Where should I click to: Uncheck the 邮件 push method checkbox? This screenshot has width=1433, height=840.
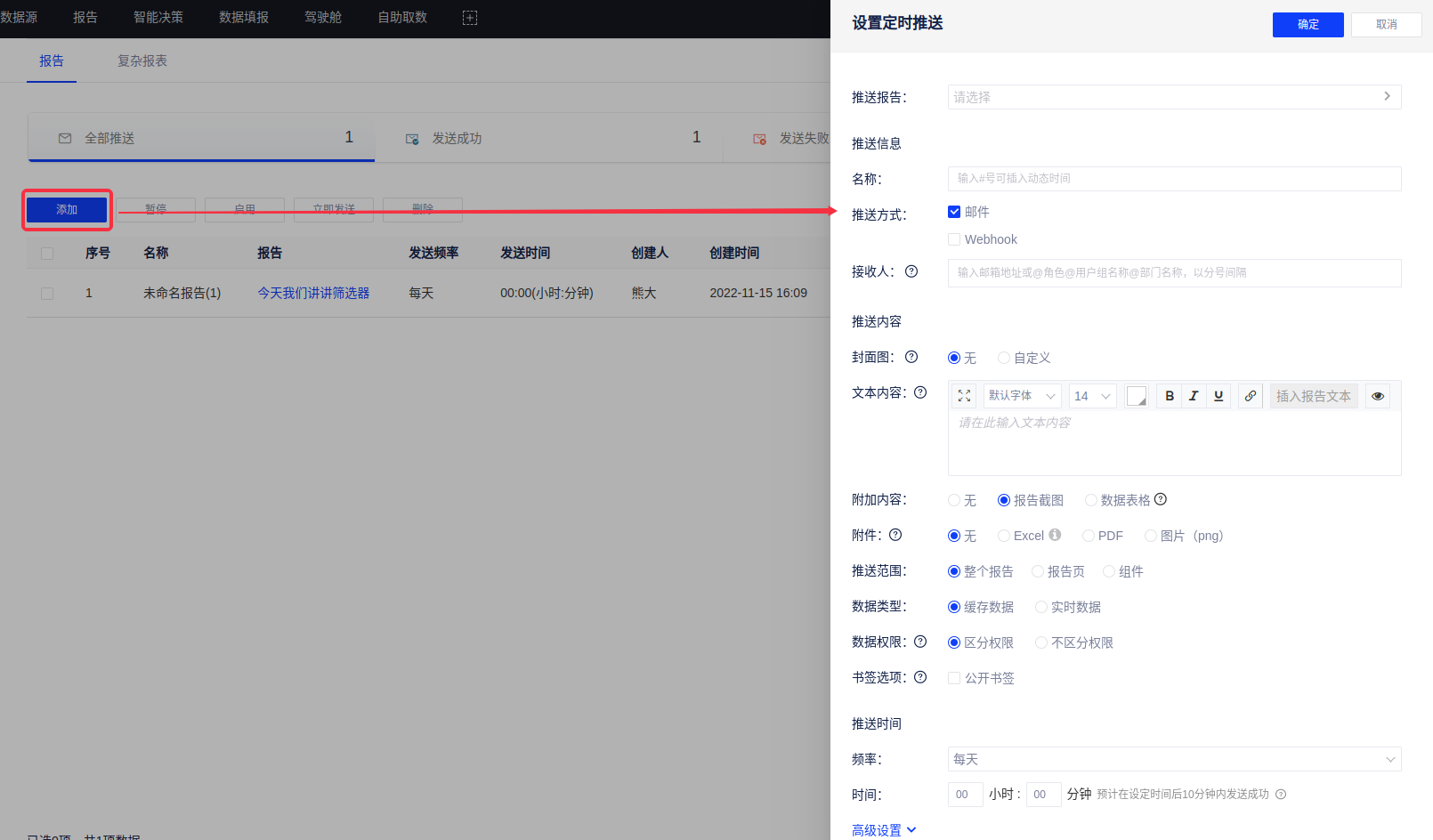click(954, 212)
